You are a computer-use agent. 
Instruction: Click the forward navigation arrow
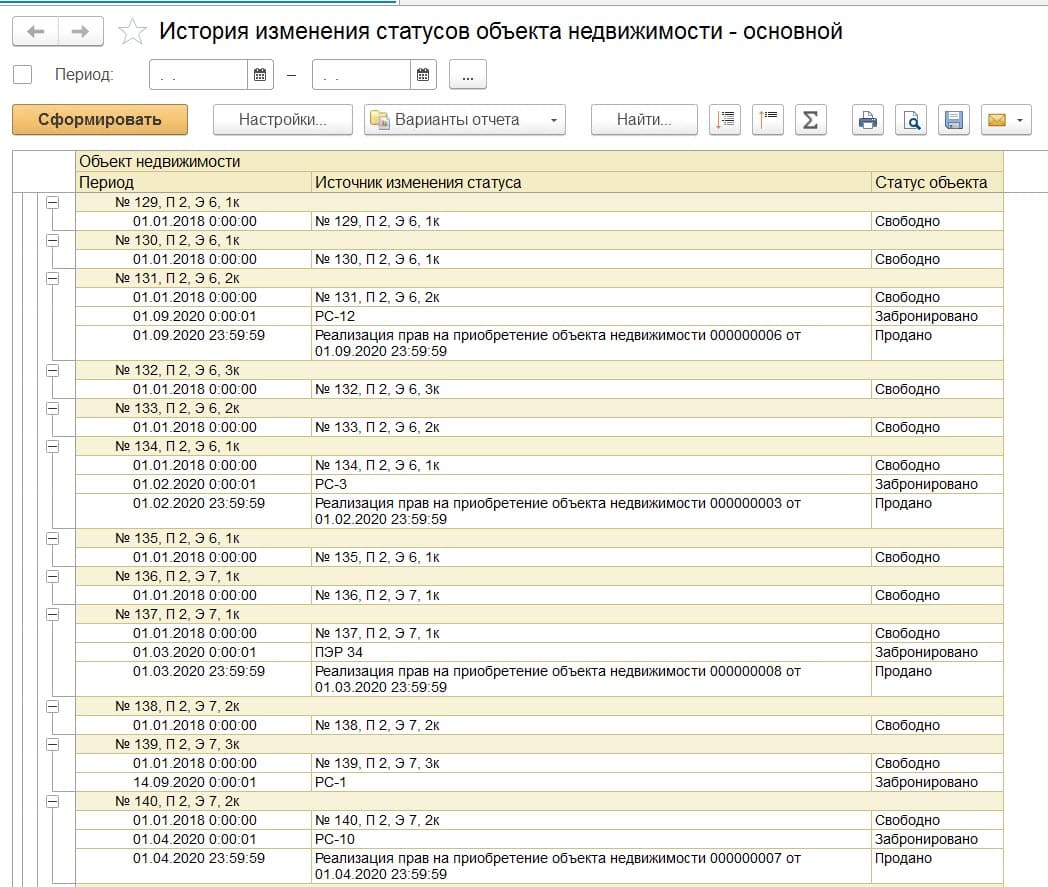(x=81, y=32)
